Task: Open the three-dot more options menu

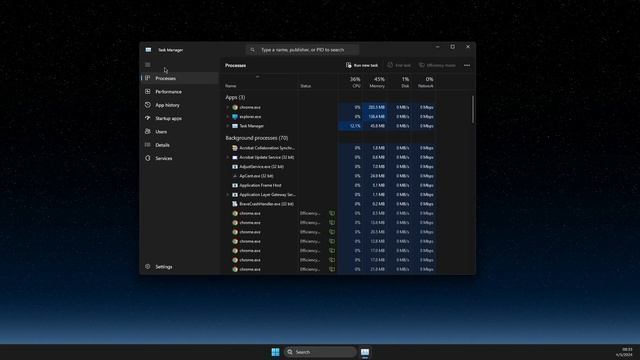Action: point(467,65)
